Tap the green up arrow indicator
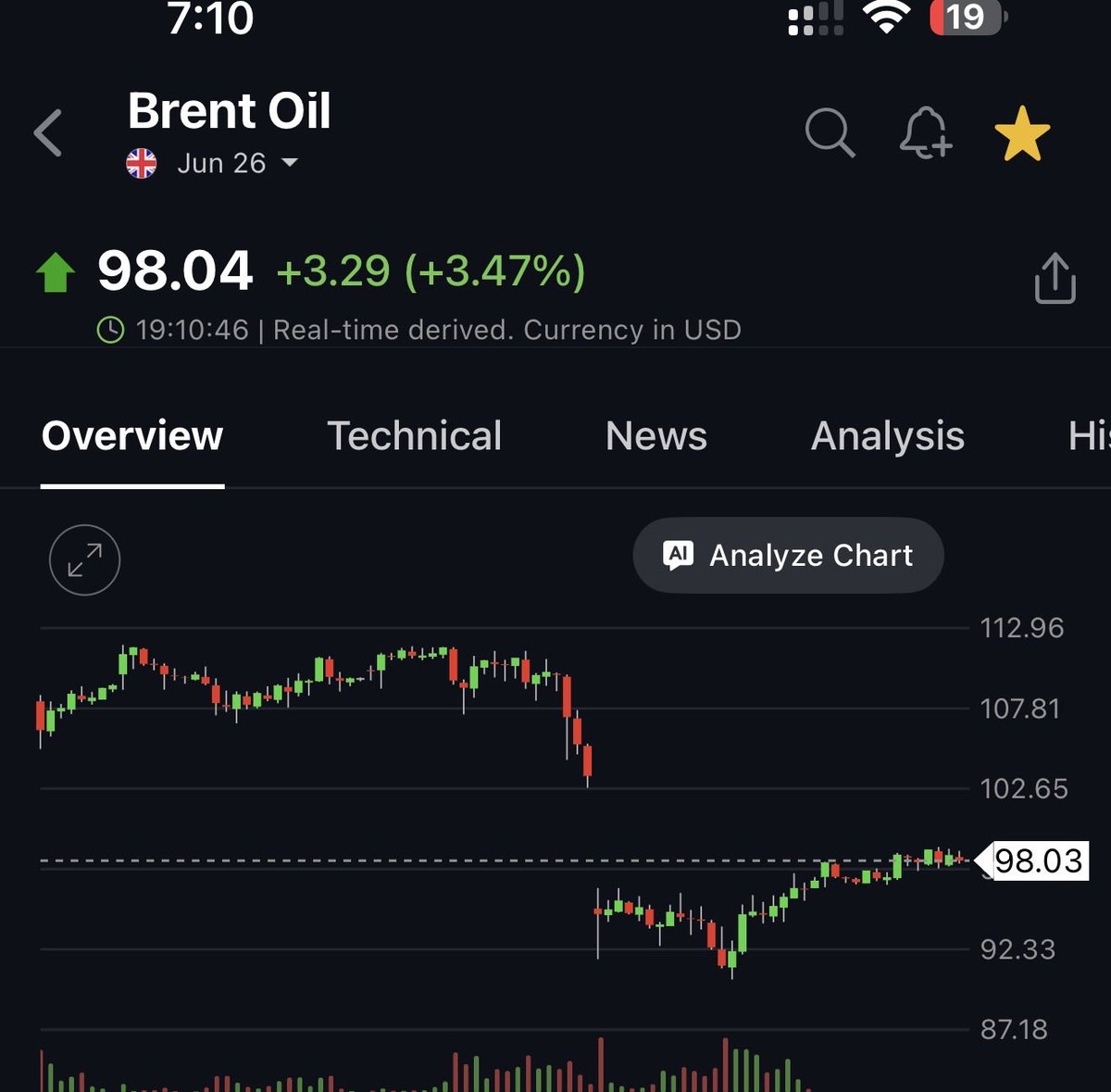1111x1092 pixels. (x=56, y=272)
